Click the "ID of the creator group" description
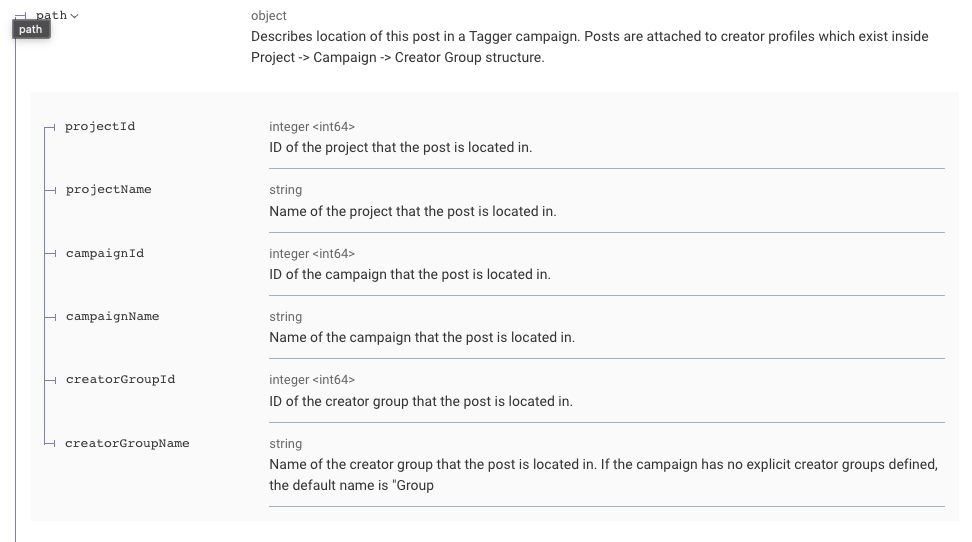Viewport: 972px width, 542px height. (420, 402)
